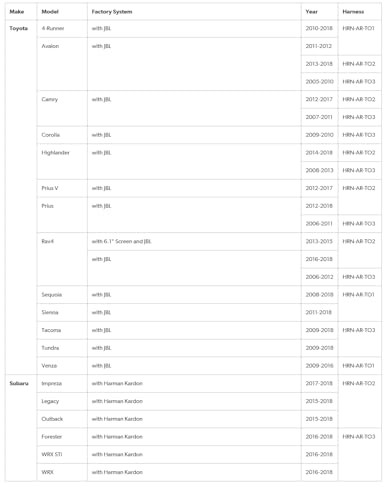This screenshot has height=500, width=387.
Task: Click the Avalon 2005-2010 year cell
Action: pos(320,82)
